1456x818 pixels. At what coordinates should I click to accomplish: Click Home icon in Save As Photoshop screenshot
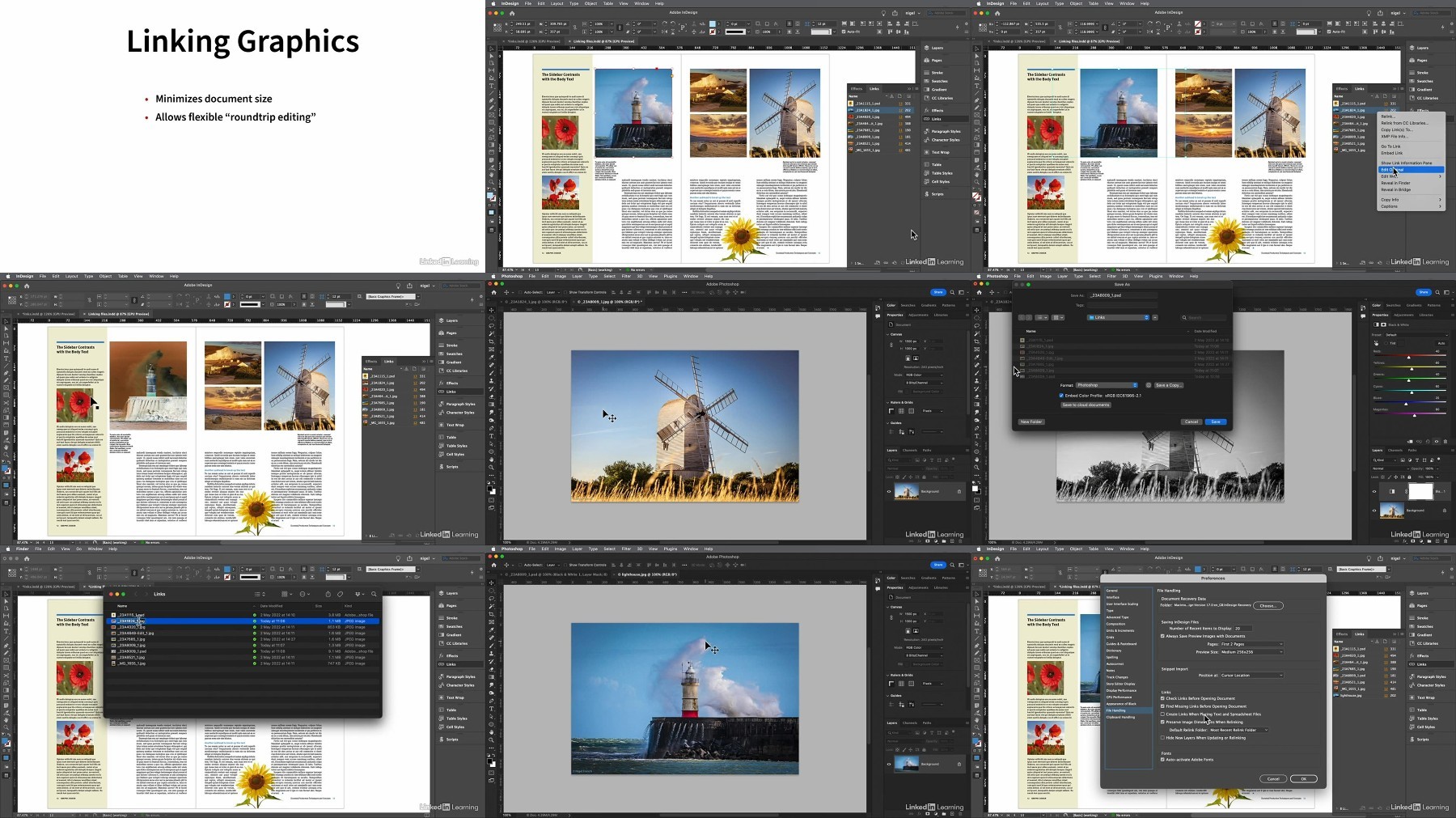(x=980, y=292)
